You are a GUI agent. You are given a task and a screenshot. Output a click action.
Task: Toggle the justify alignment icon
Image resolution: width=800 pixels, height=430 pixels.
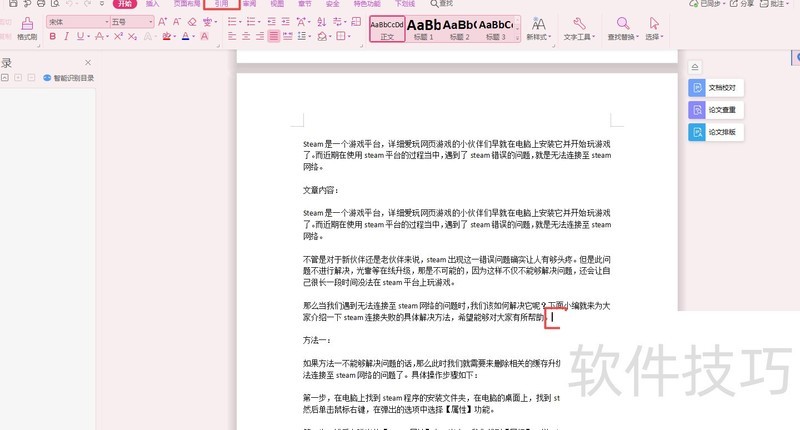(274, 36)
